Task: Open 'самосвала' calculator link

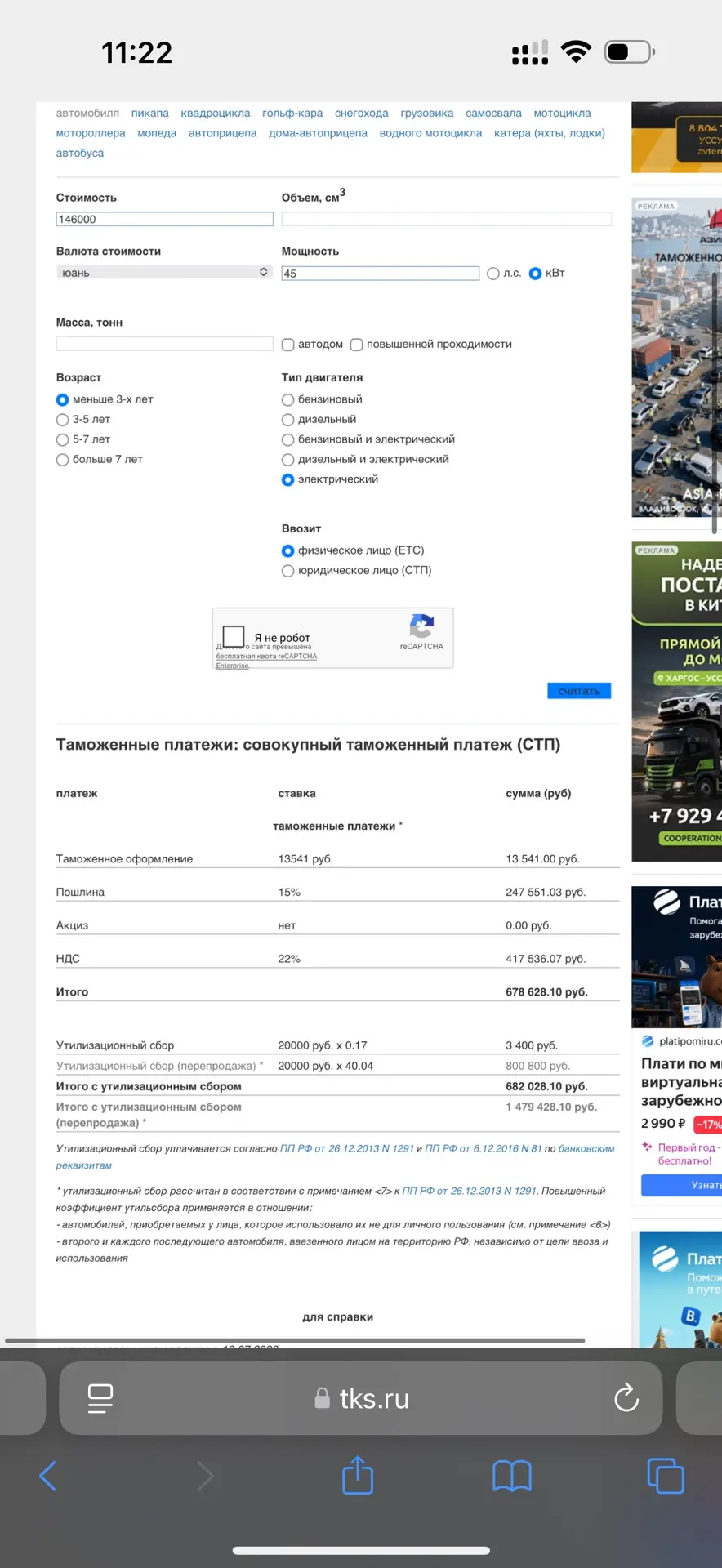Action: coord(493,113)
